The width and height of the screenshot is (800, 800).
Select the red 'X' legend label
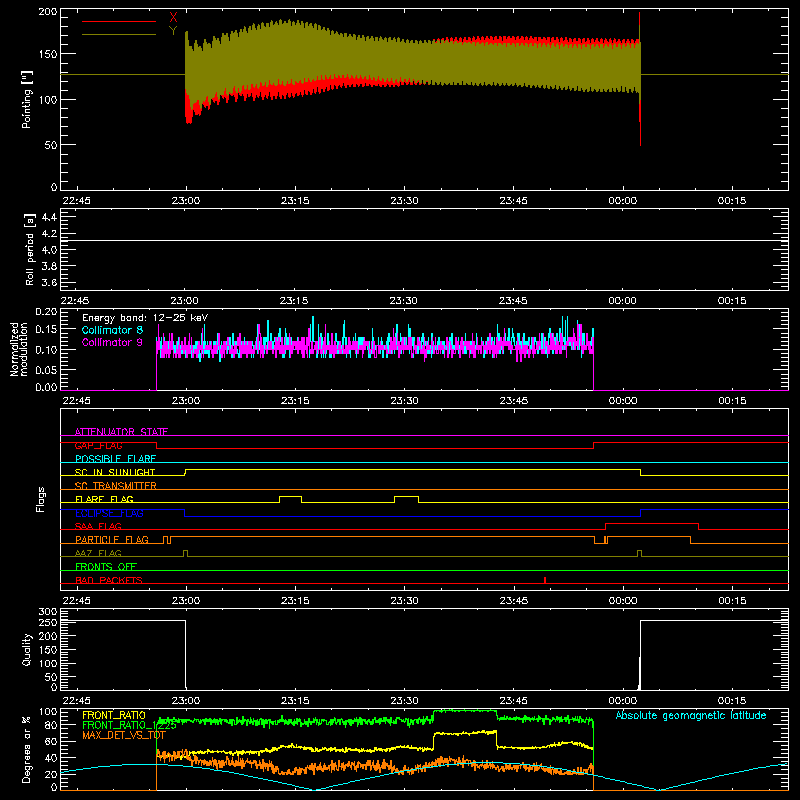[173, 18]
